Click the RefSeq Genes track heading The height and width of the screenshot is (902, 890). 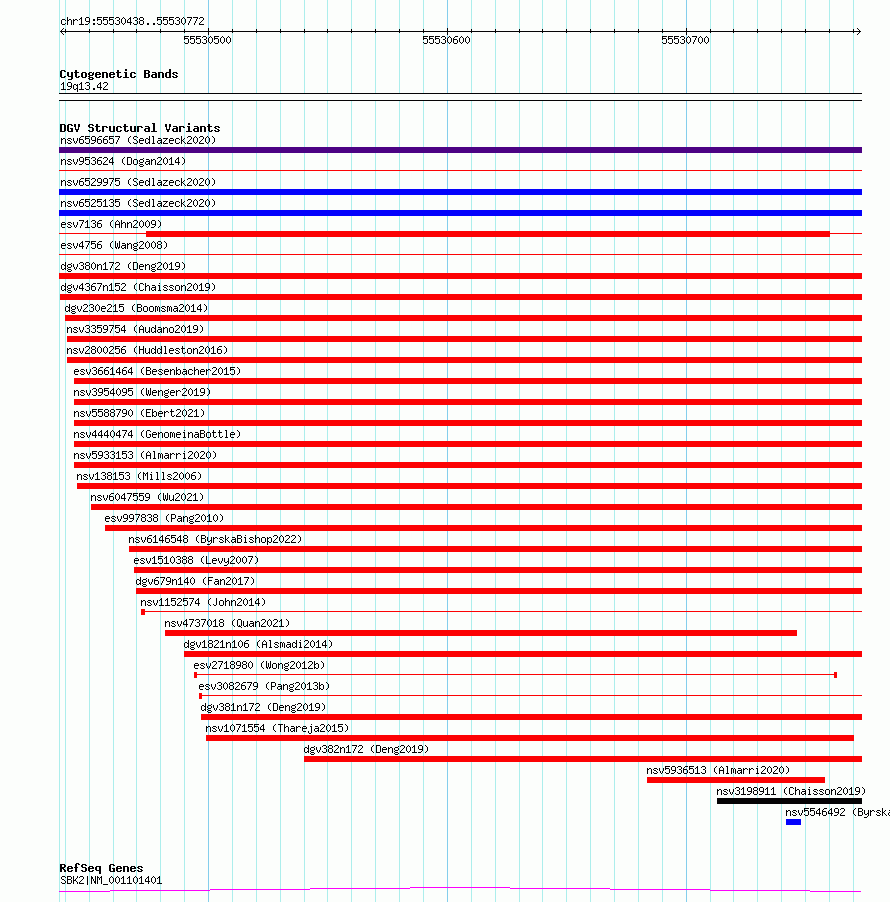pos(101,868)
